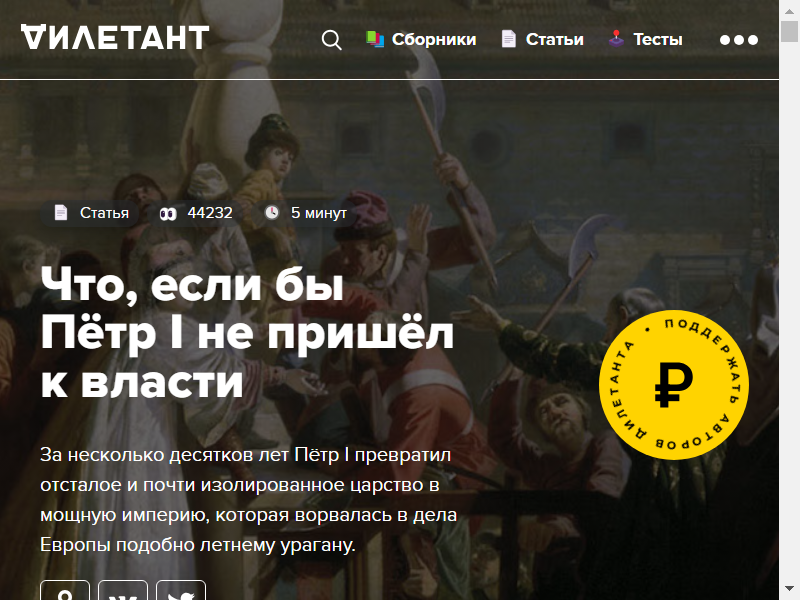Click the eyes view-count icon

pos(168,214)
